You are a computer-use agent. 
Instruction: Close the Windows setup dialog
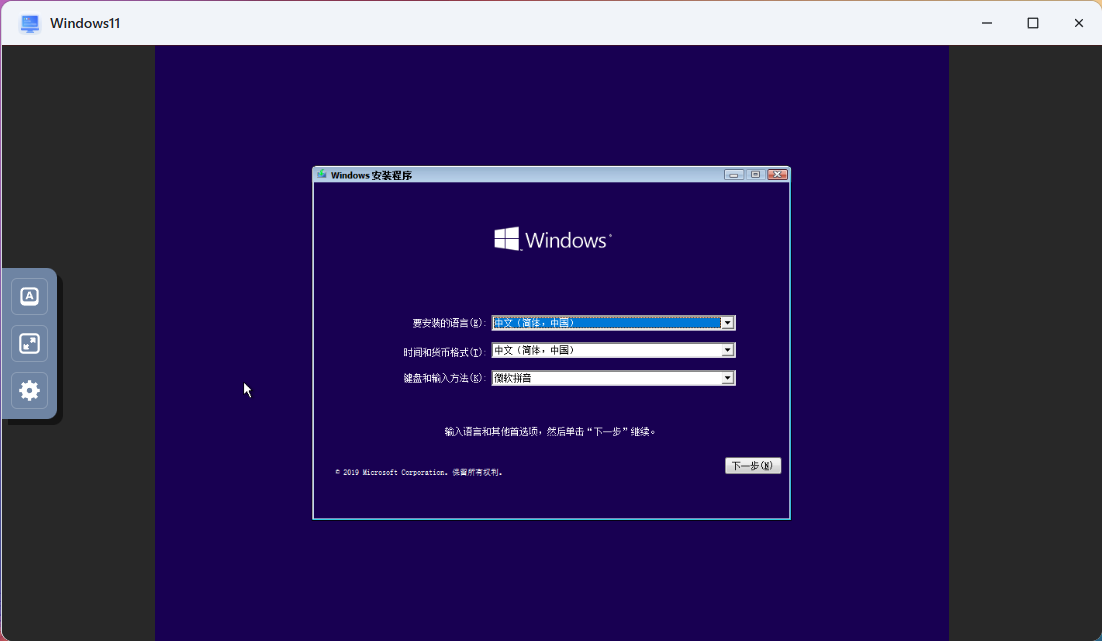(x=777, y=174)
